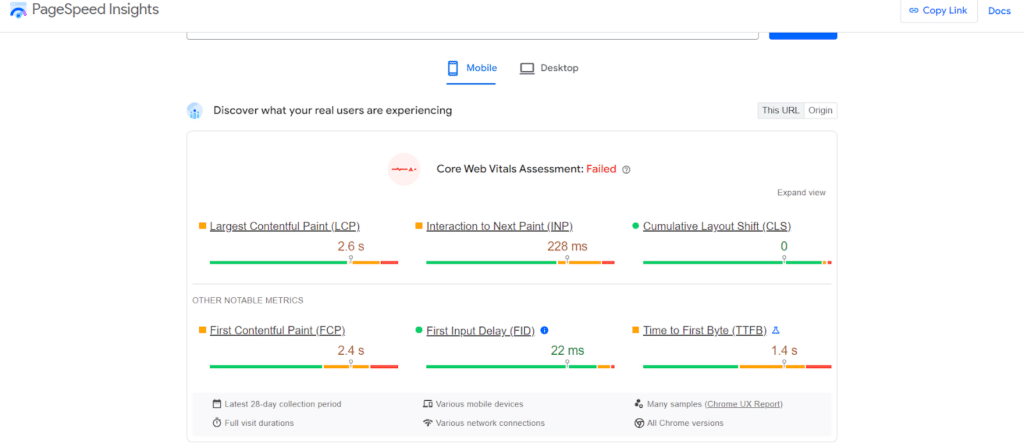The width and height of the screenshot is (1024, 447).
Task: Click the info icon next to FID
Action: point(544,330)
